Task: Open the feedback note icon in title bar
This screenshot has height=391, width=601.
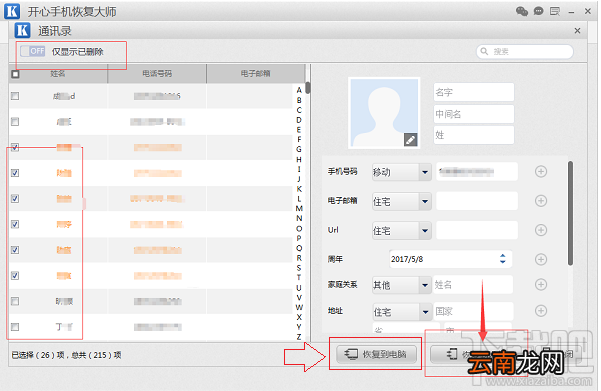Action: coord(555,12)
